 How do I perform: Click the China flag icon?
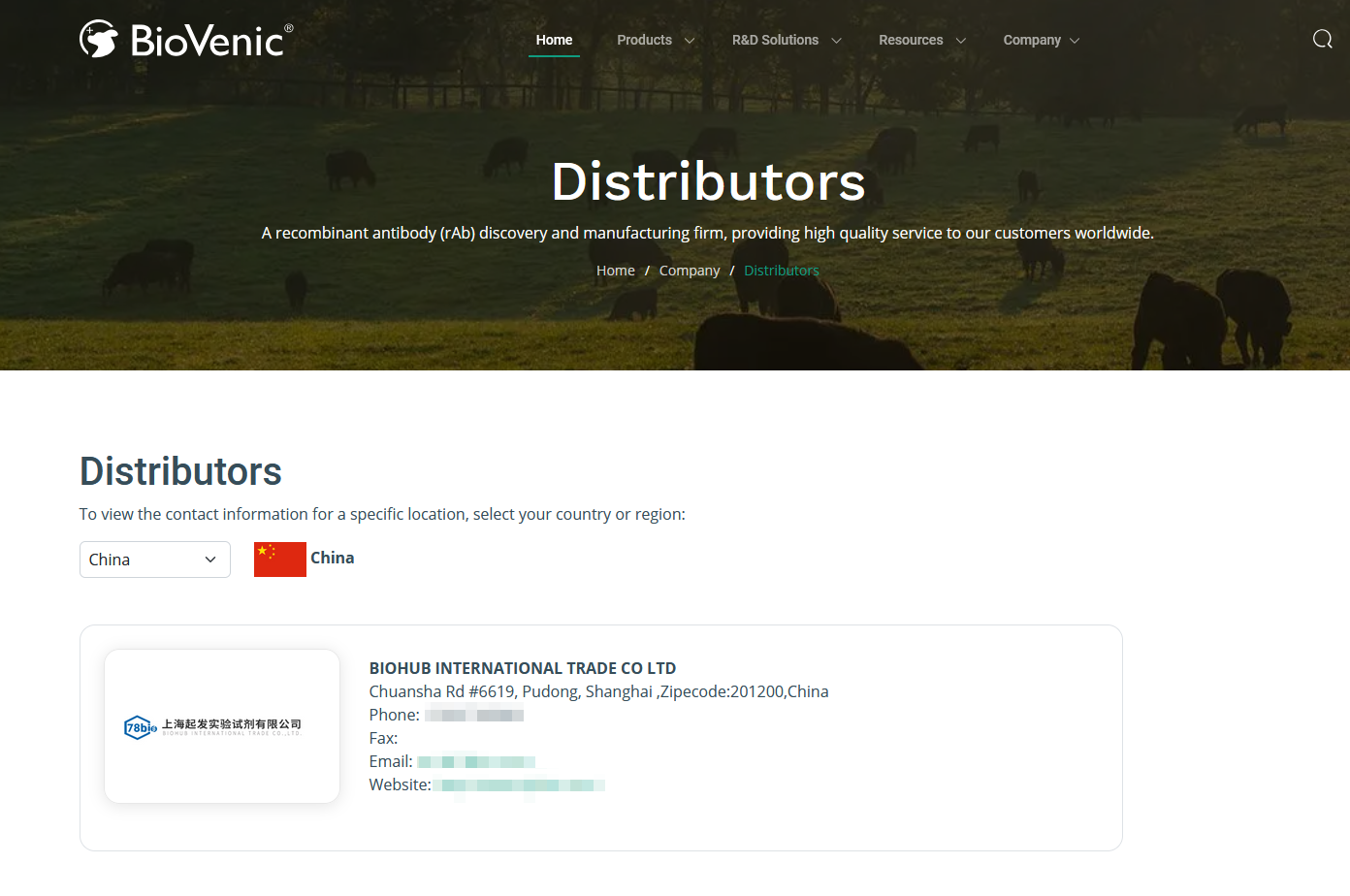pos(279,560)
